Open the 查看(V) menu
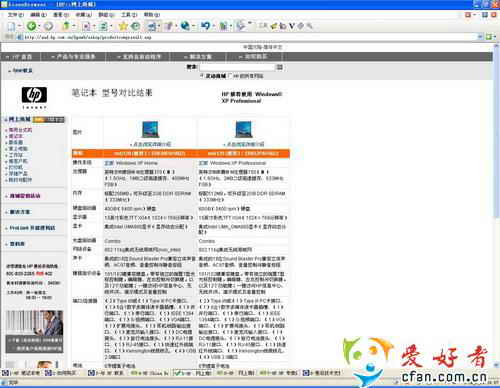This screenshot has height=388, width=500. click(61, 15)
